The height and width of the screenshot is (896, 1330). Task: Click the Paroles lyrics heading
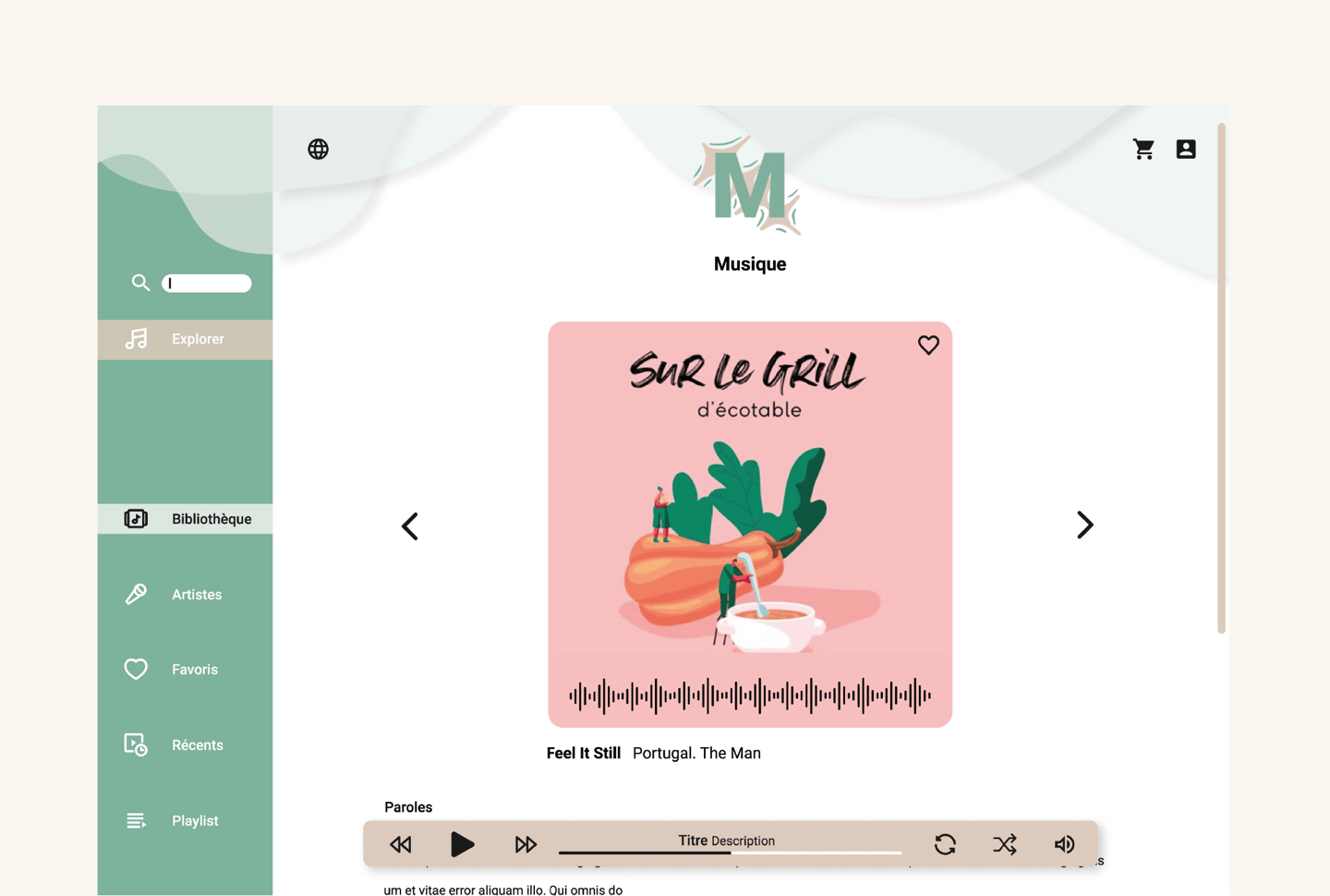click(408, 807)
